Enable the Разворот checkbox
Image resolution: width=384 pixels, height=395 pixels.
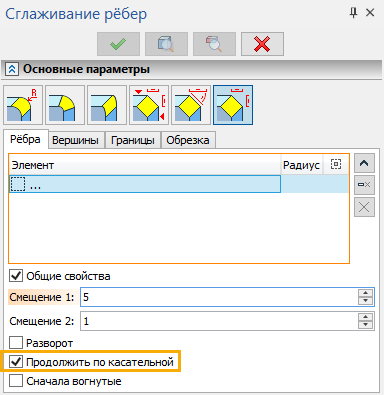tap(16, 343)
